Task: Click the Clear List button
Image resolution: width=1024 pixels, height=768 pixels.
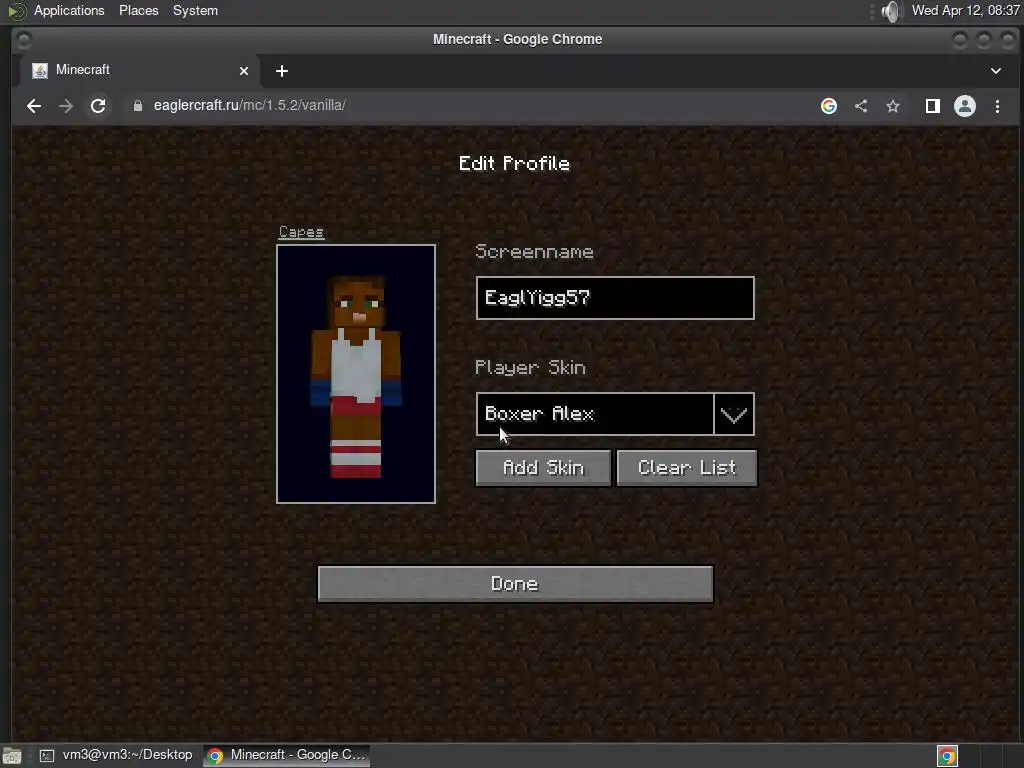Action: coord(687,468)
